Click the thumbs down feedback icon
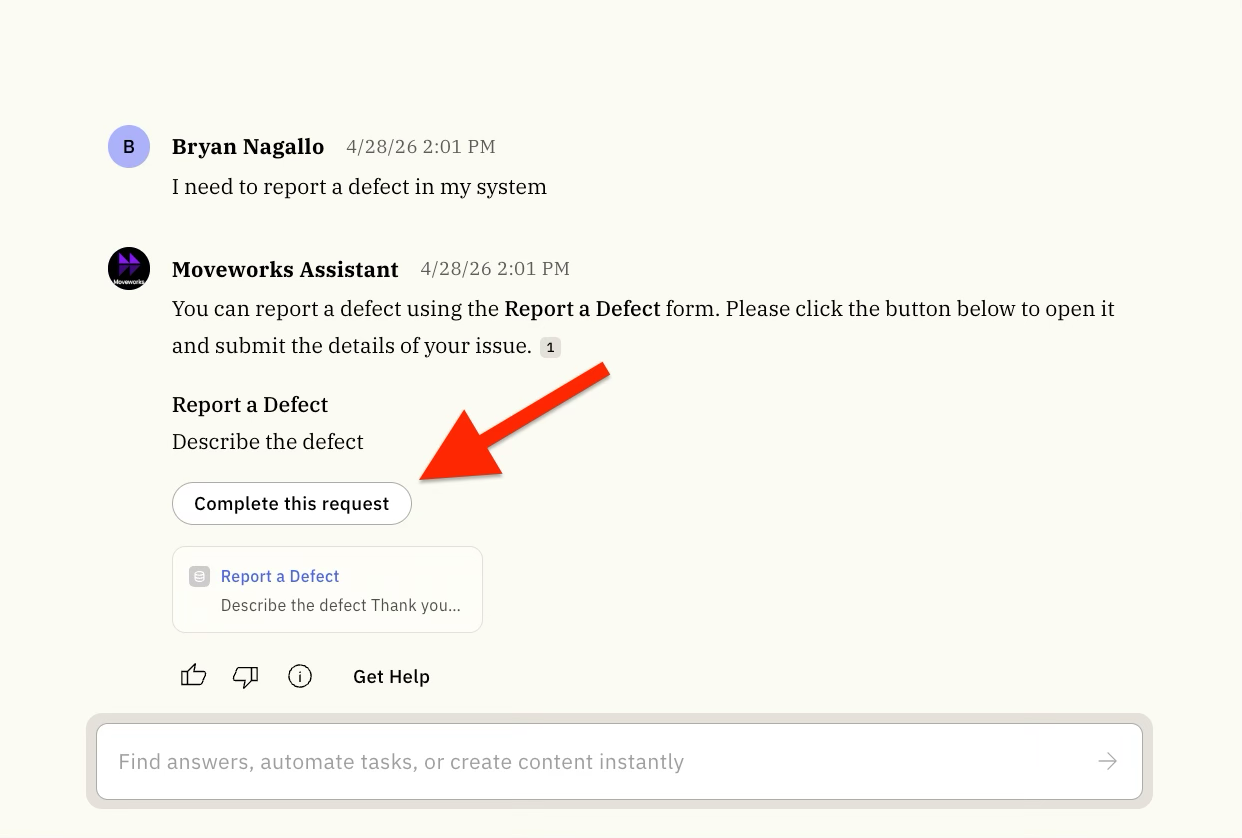The image size is (1242, 838). click(x=246, y=677)
